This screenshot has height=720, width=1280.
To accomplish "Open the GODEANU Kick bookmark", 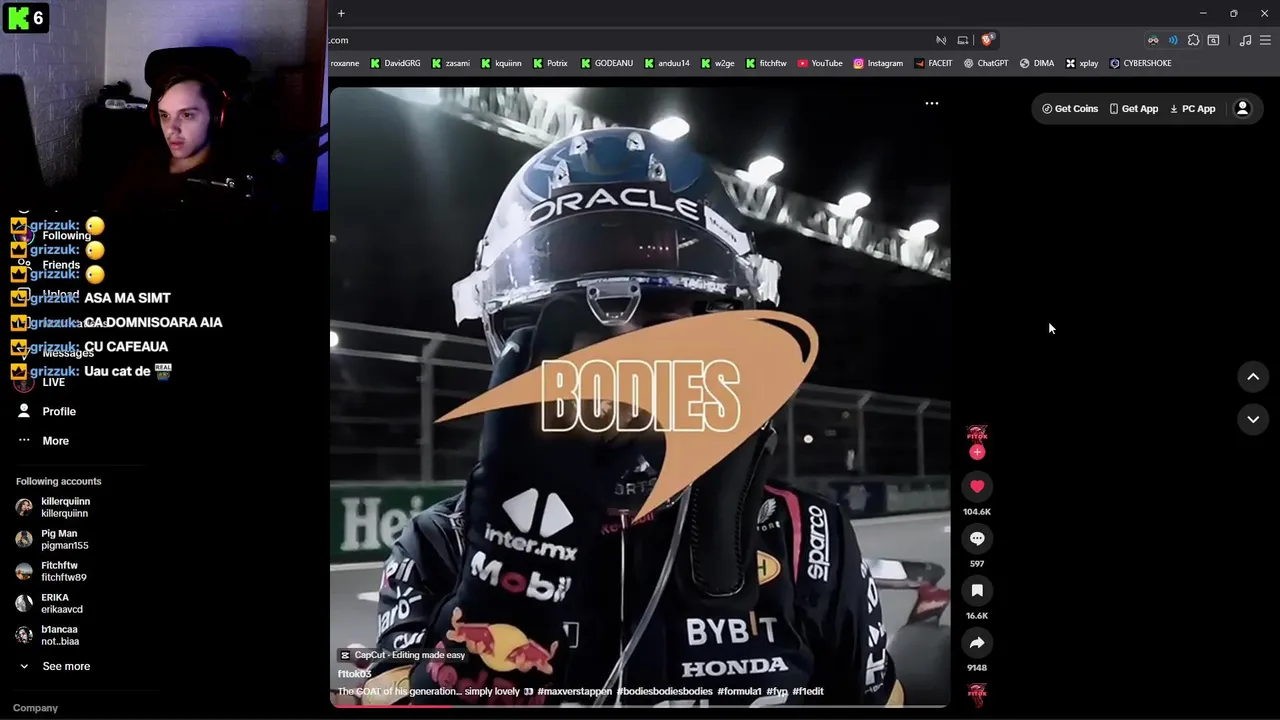I will (607, 63).
